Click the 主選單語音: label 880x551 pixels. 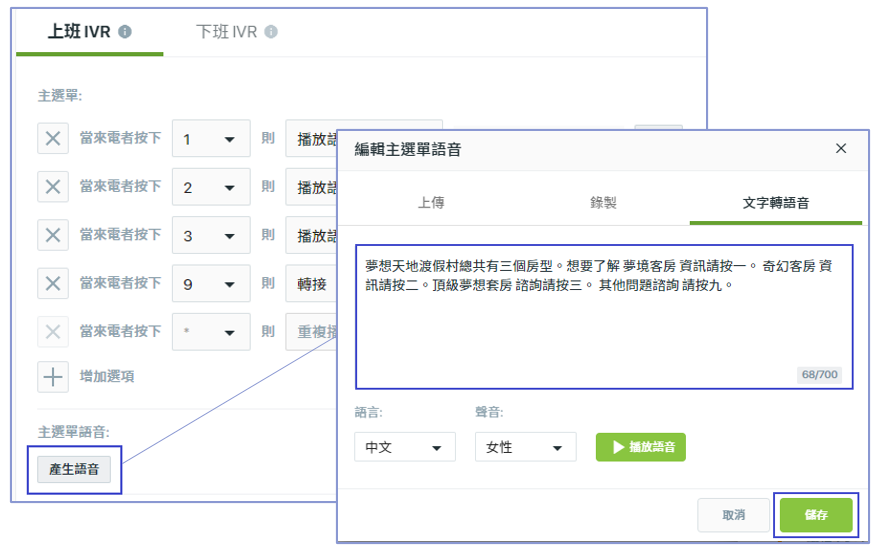pyautogui.click(x=74, y=432)
